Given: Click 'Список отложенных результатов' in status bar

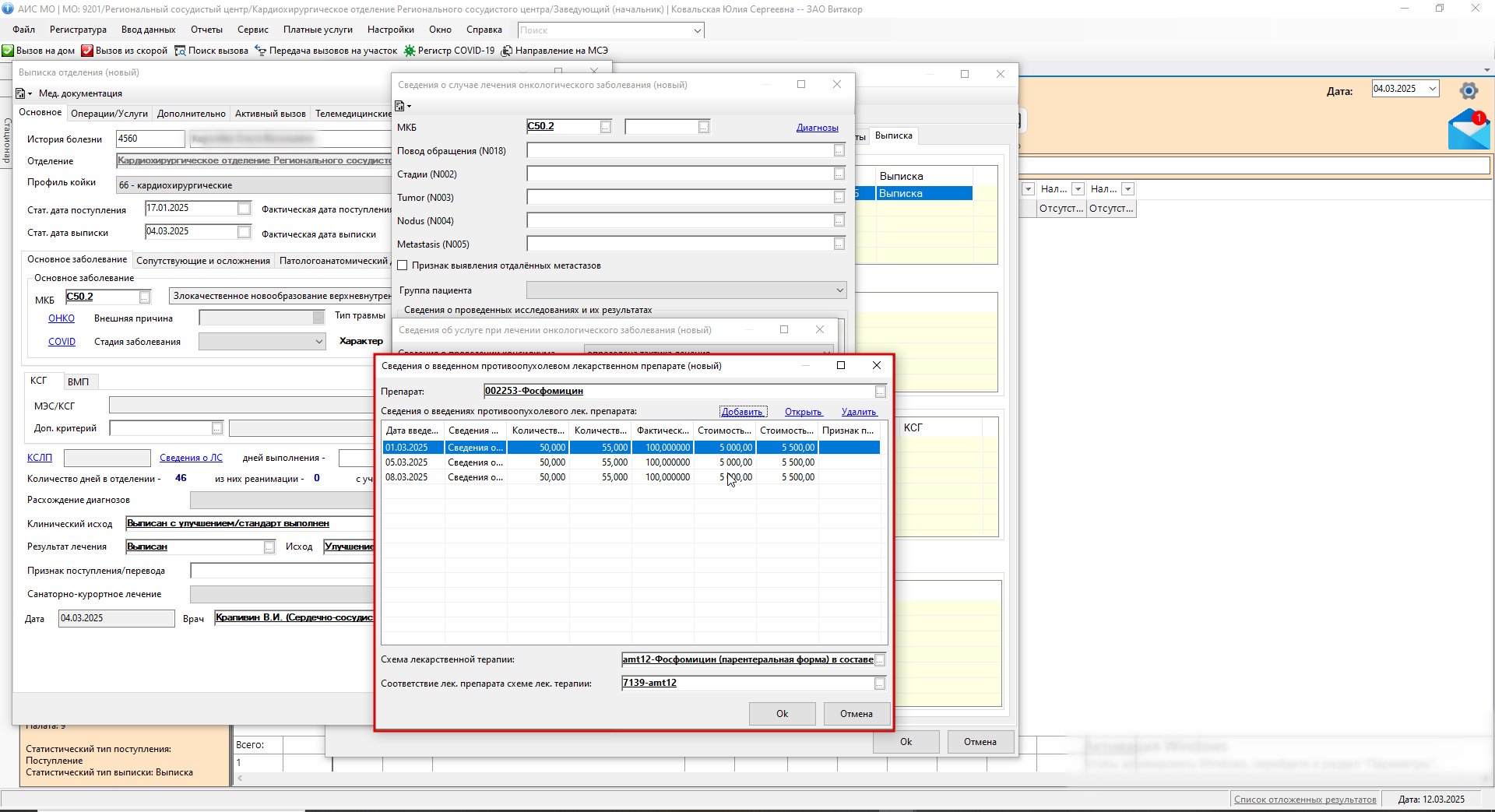Looking at the screenshot, I should coord(1305,800).
